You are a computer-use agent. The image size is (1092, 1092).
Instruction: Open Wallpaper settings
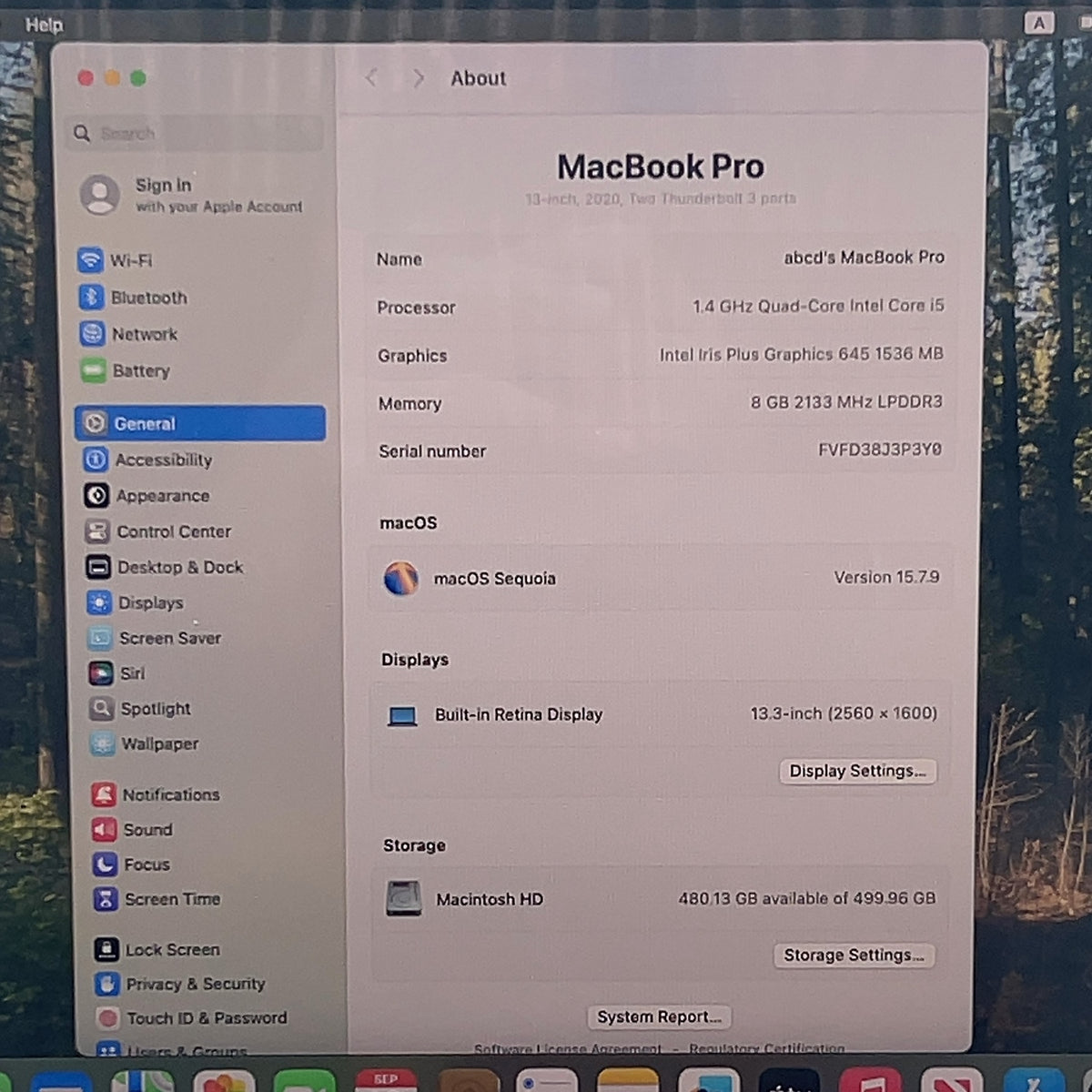(145, 743)
